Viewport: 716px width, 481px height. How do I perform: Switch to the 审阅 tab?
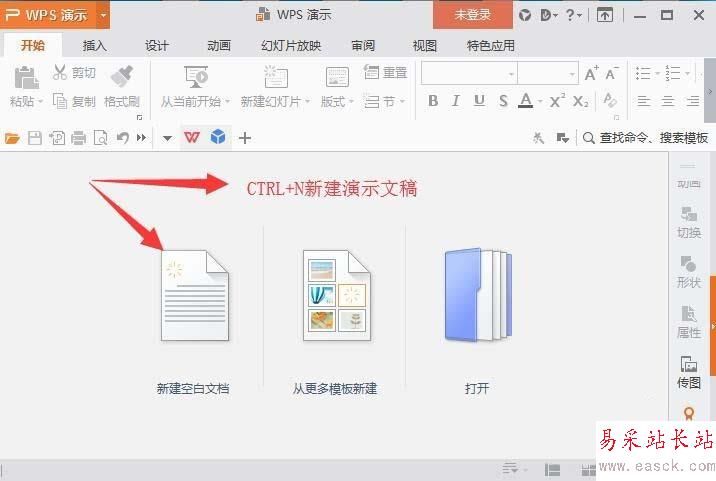[363, 46]
